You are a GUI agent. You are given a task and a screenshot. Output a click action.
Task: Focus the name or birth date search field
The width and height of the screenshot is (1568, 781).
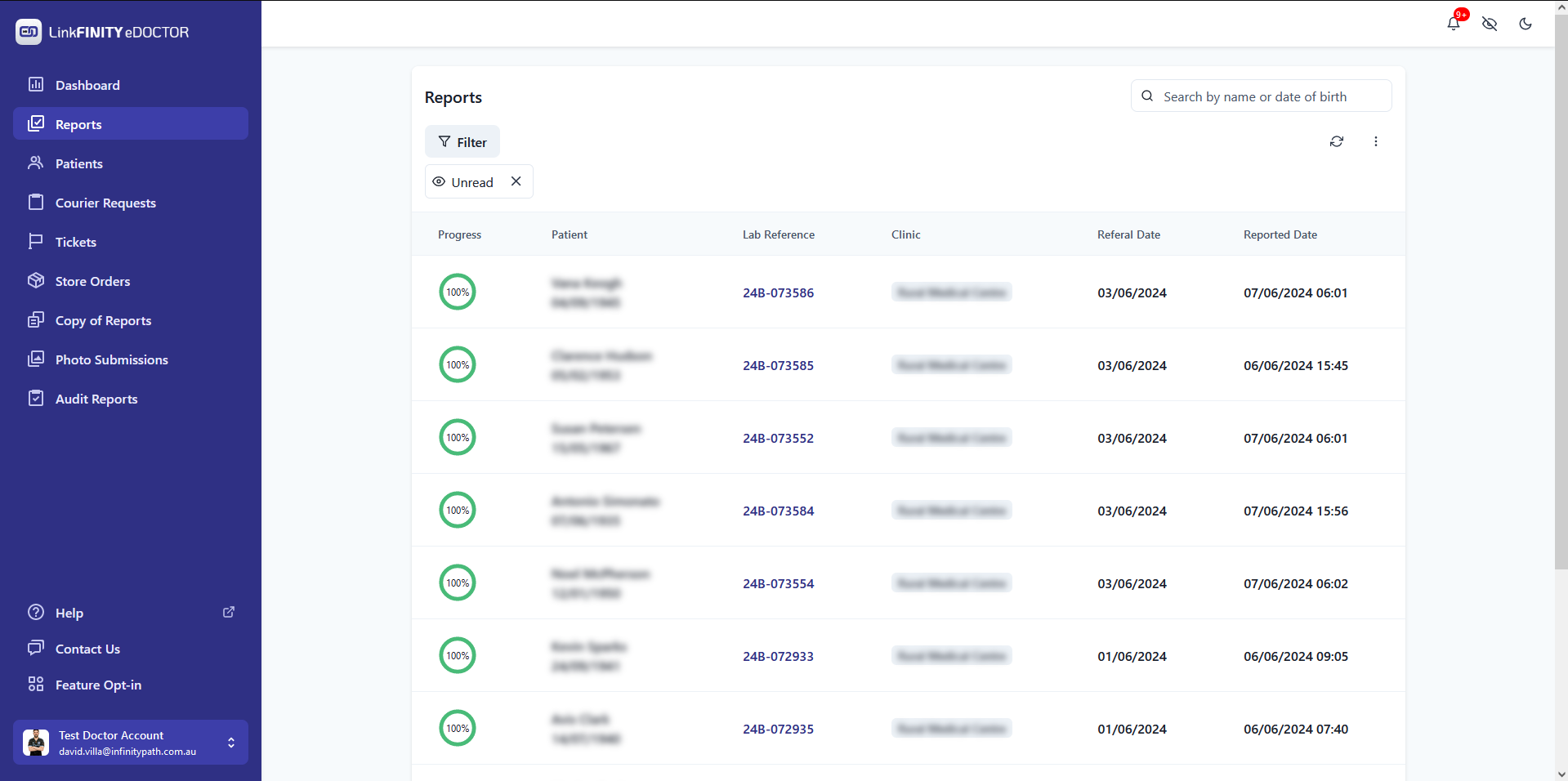(x=1262, y=96)
